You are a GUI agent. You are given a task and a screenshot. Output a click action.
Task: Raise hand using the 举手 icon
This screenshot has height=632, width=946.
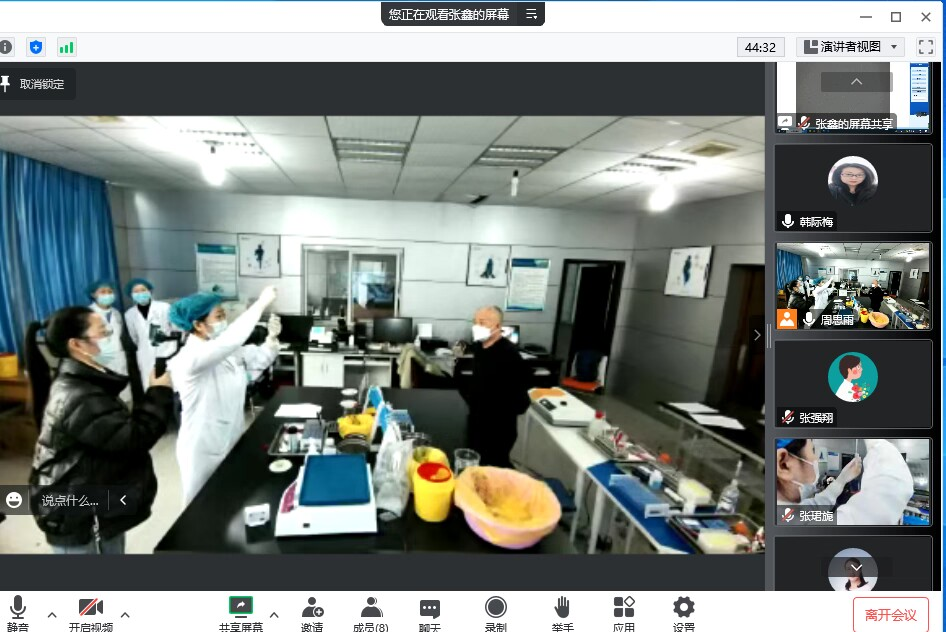coord(562,607)
